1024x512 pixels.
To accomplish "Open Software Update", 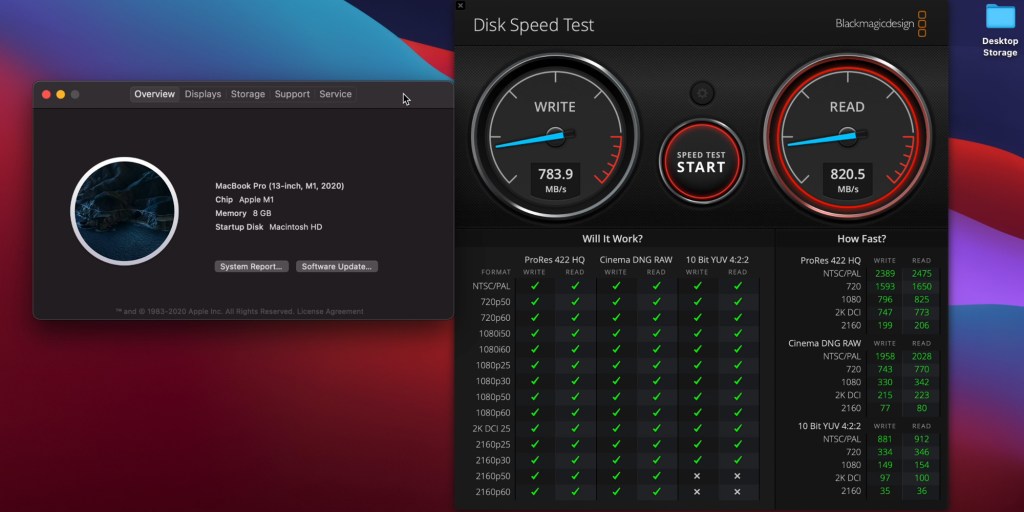I will [x=337, y=266].
